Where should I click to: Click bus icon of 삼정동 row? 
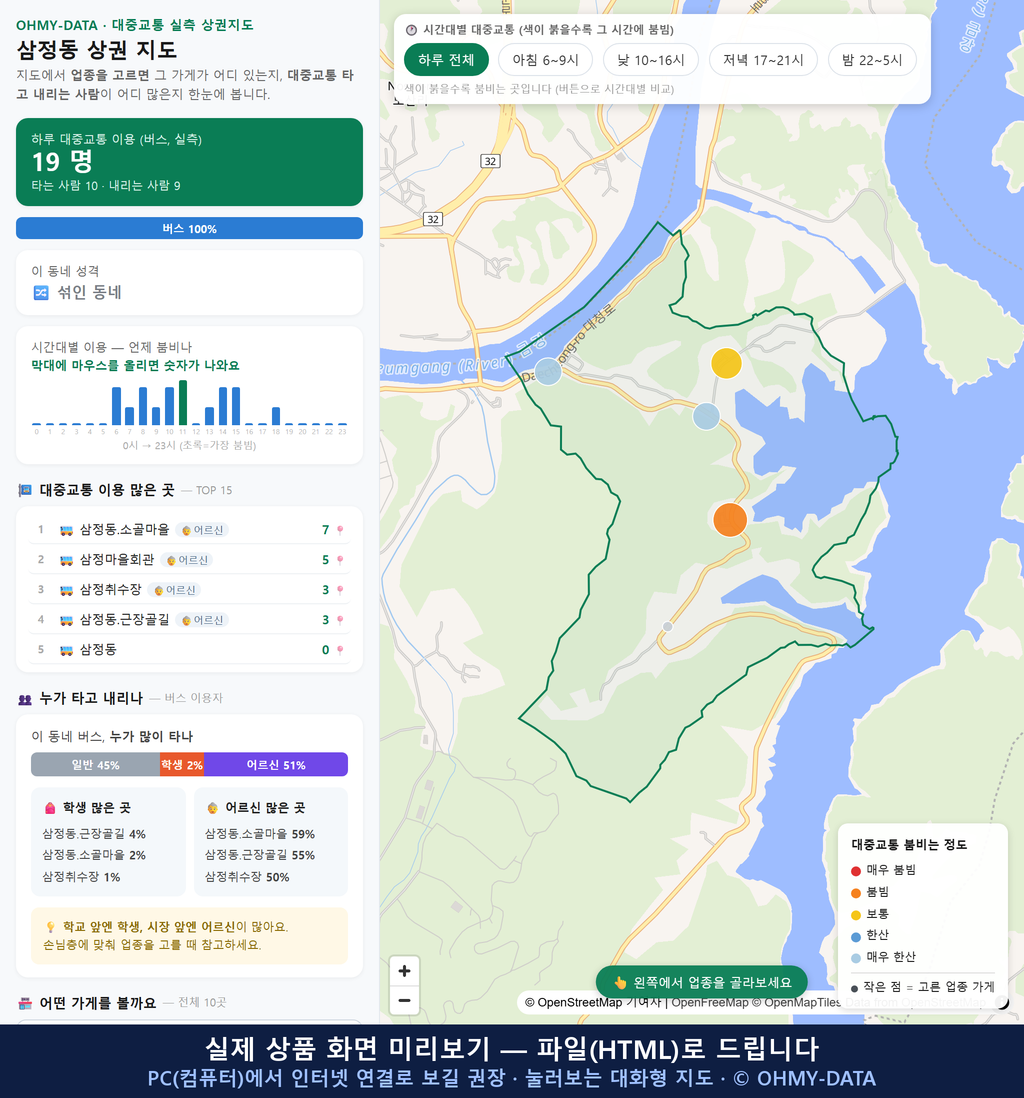coord(67,651)
